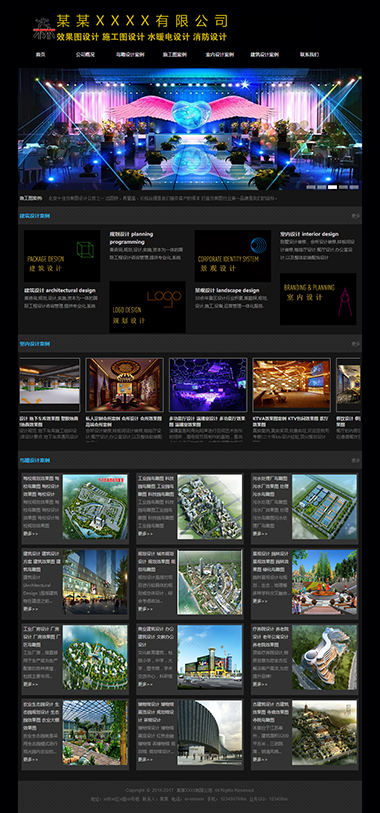Click 更多 beside 室内设计案例 section
Viewport: 380px width, 813px height.
click(355, 344)
